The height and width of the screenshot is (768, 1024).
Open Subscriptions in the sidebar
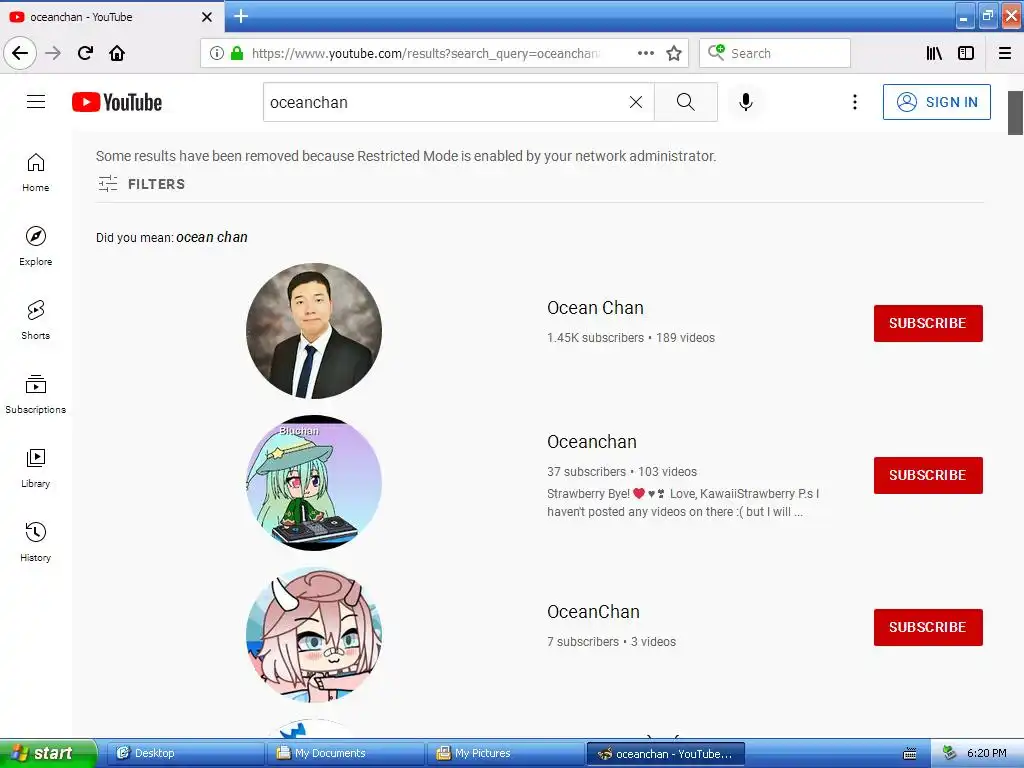36,394
